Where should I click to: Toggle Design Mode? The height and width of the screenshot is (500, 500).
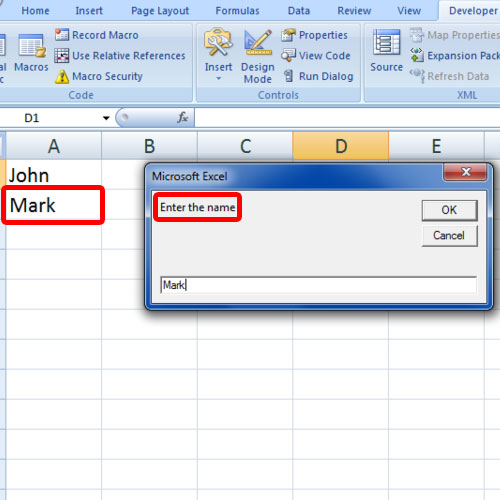click(x=258, y=57)
